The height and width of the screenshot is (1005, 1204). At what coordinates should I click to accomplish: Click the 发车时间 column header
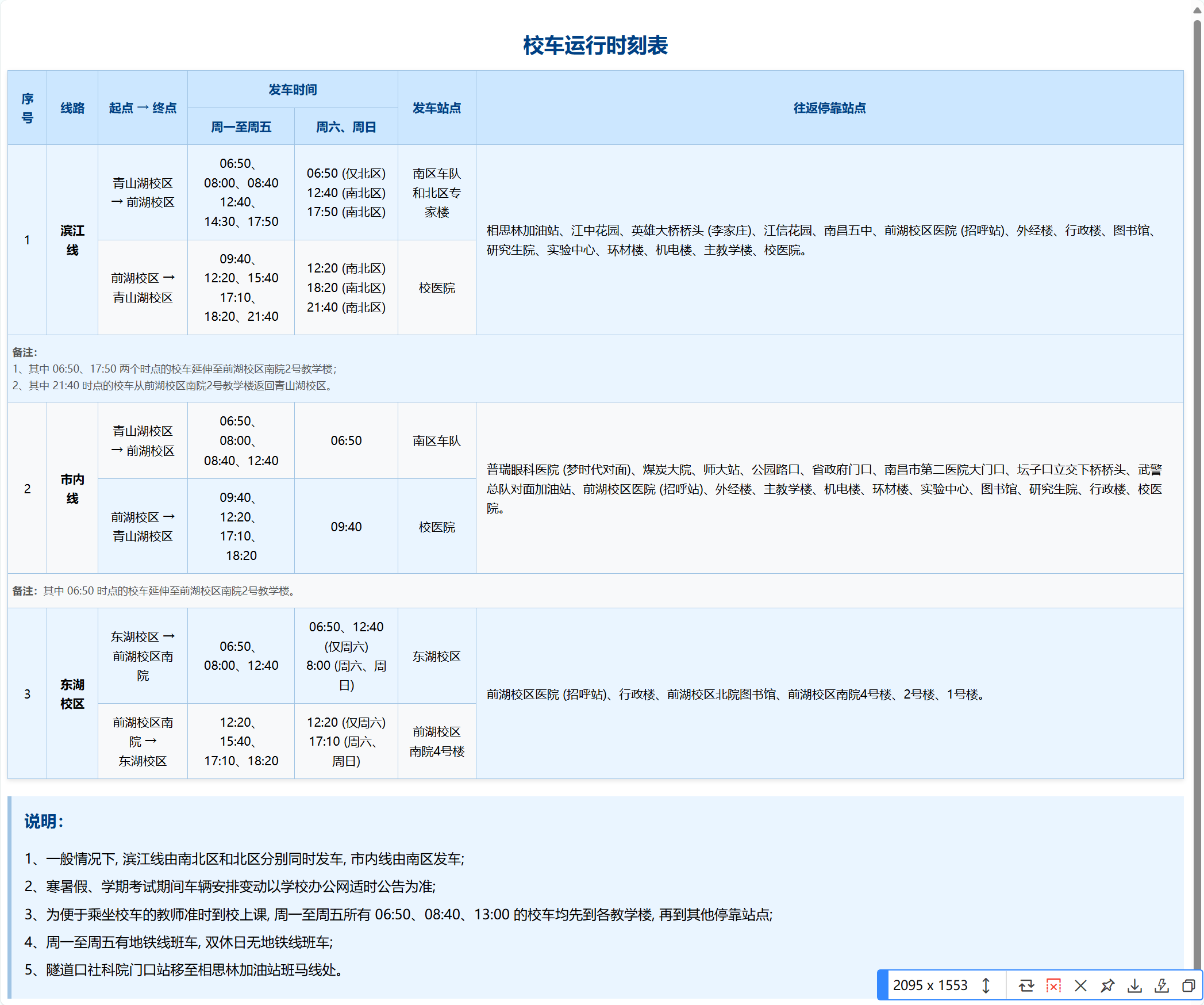coord(293,90)
